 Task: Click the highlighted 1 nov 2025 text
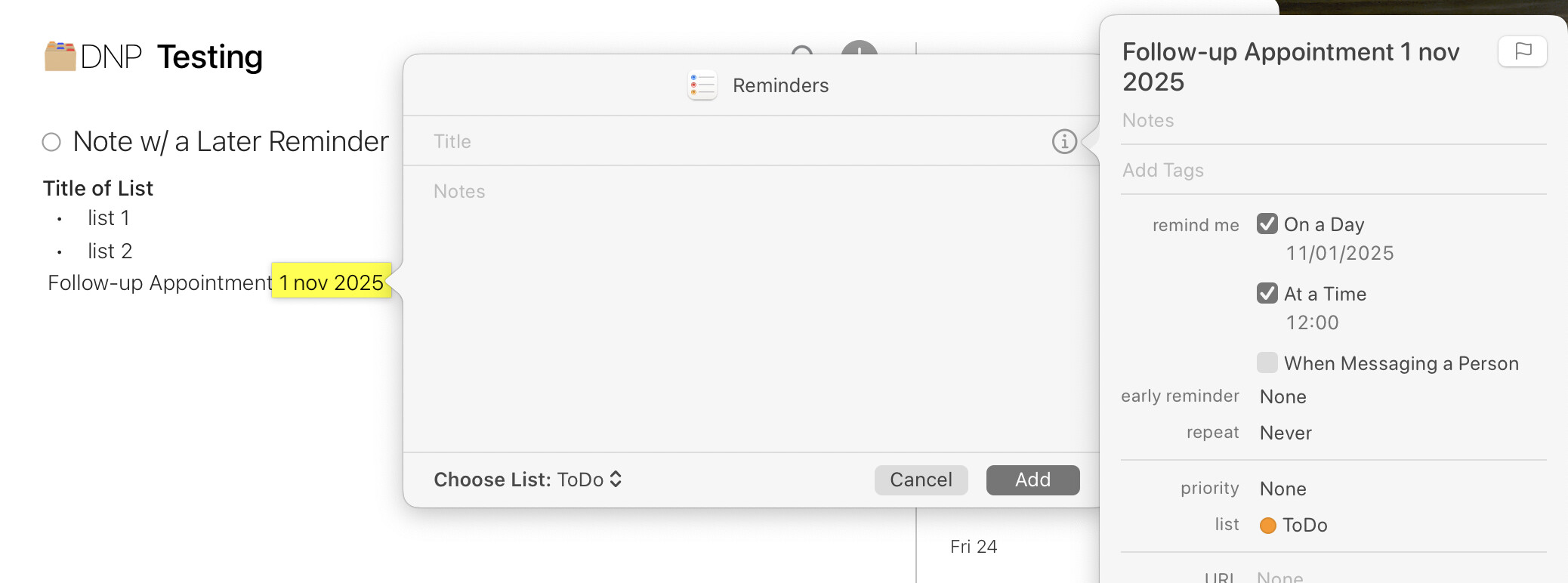(332, 282)
